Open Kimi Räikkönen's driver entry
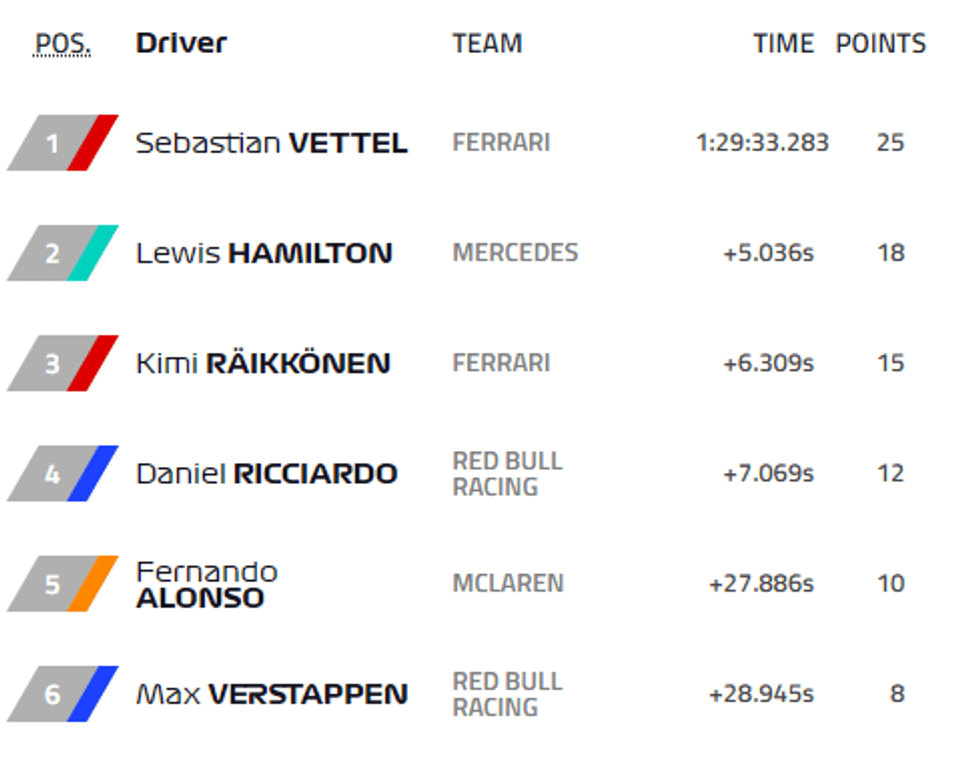980x778 pixels. (263, 363)
